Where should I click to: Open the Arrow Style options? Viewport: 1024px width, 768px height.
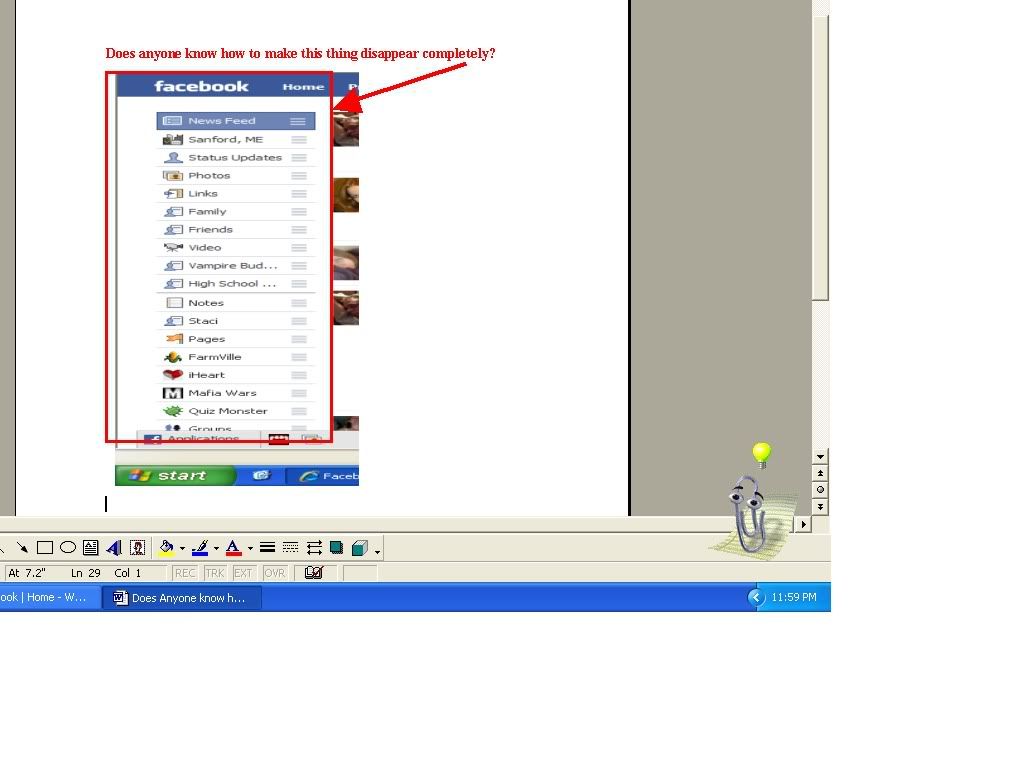click(314, 547)
